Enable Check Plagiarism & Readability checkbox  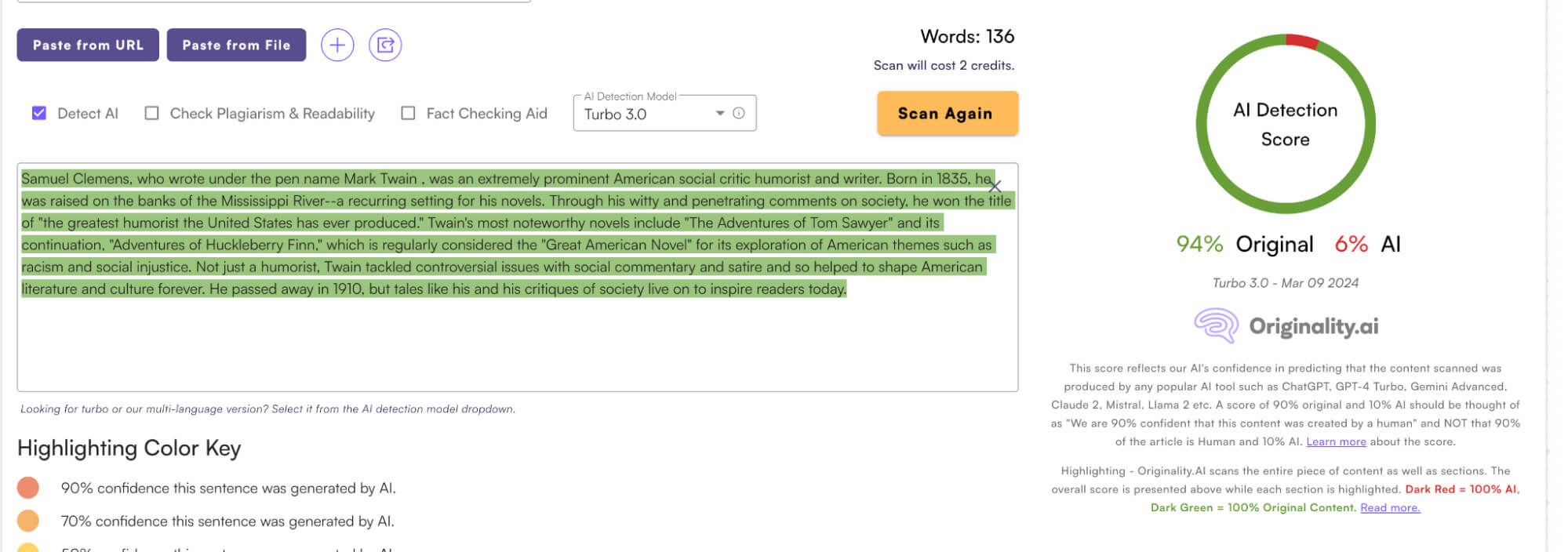[152, 113]
